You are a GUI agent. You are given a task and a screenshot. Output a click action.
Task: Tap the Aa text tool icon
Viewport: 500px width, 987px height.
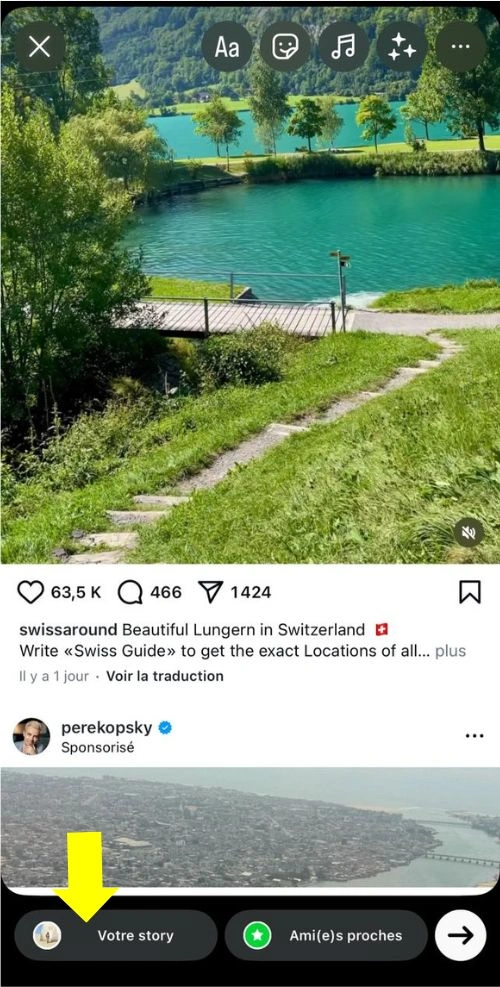tap(227, 47)
